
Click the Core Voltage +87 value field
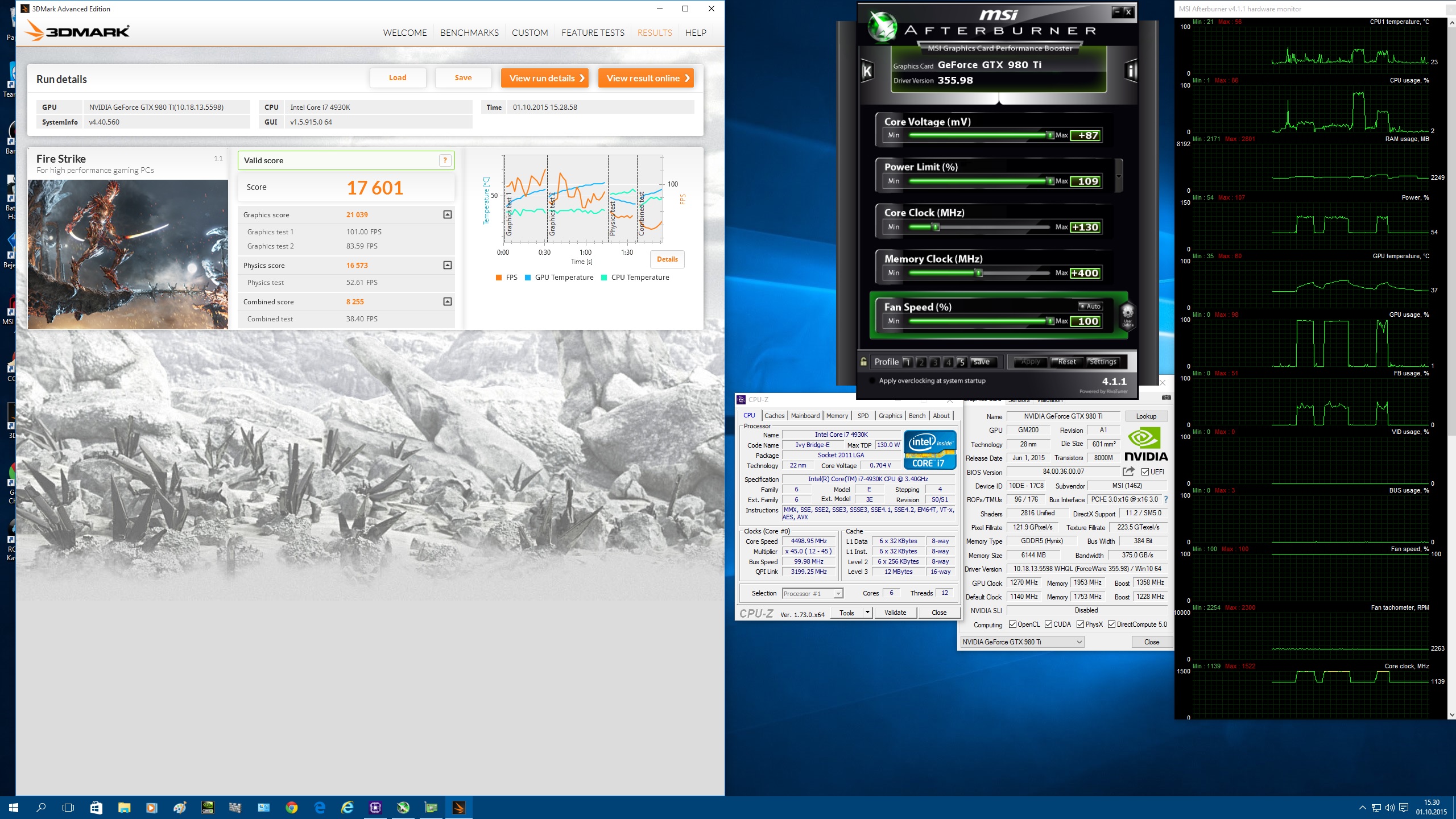tap(1085, 135)
